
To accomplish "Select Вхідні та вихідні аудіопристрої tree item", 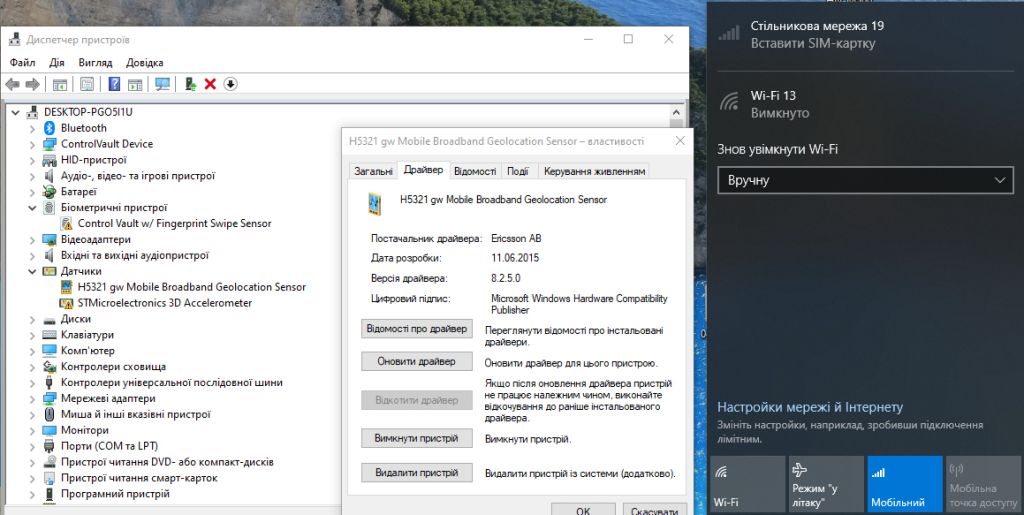I will tap(135, 256).
